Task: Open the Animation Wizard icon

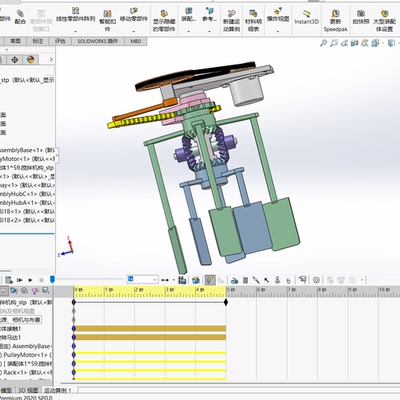Action: tap(196, 280)
